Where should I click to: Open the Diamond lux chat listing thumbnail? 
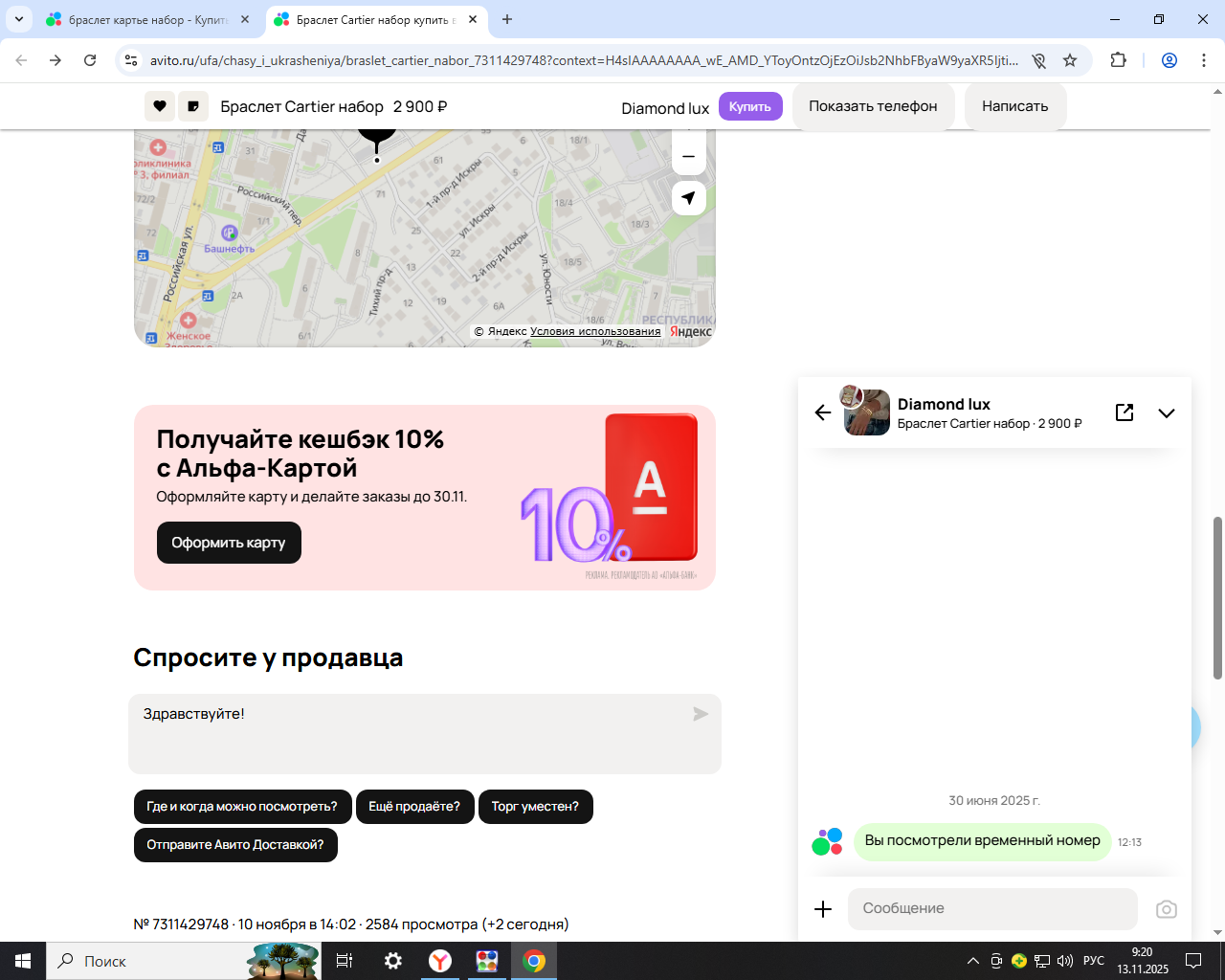click(866, 412)
